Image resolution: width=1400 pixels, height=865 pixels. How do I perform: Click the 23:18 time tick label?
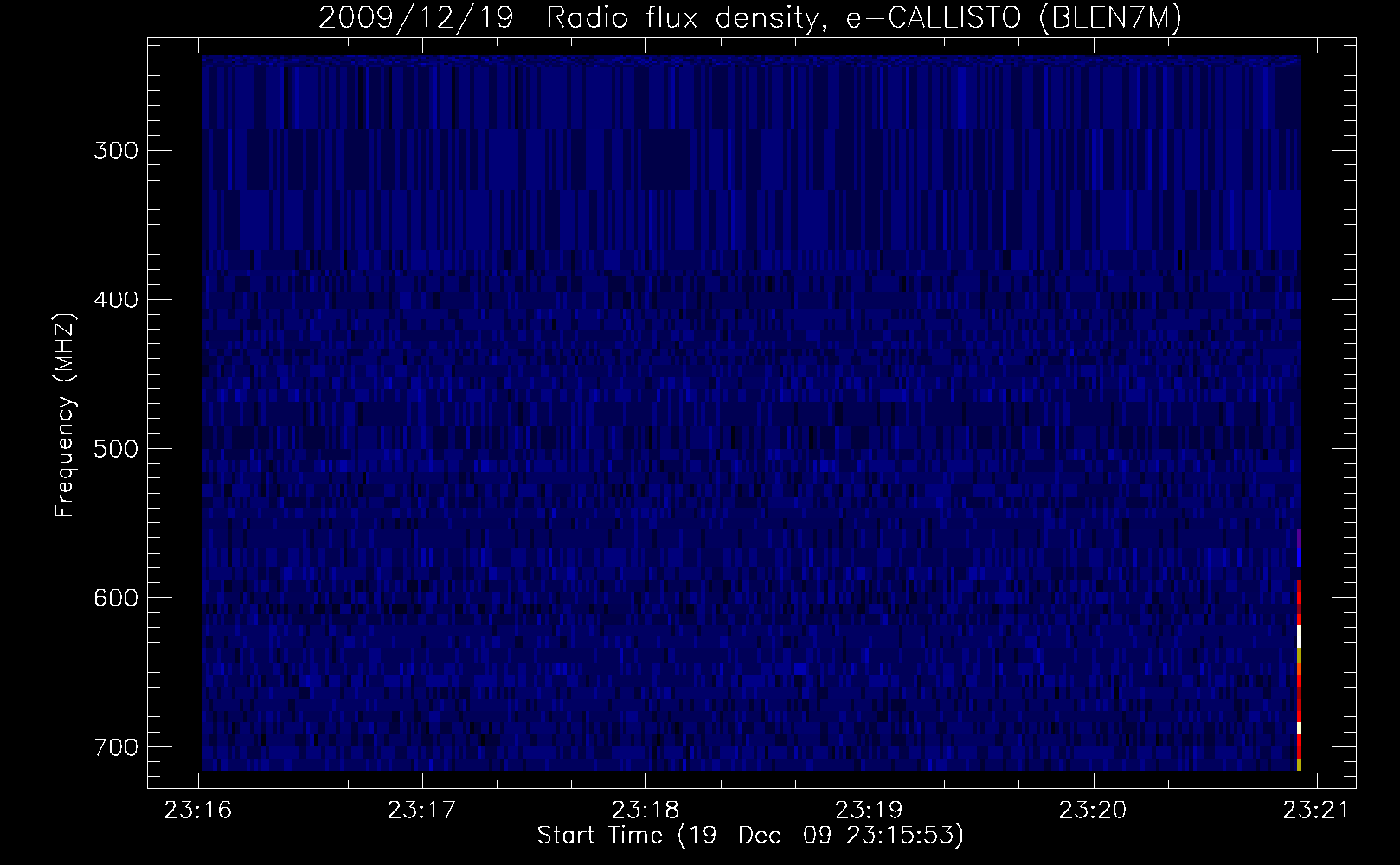645,810
